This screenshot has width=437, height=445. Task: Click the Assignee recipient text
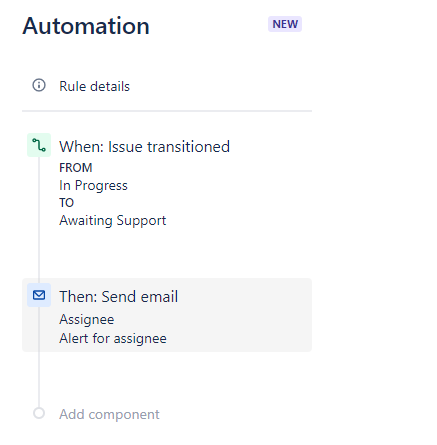click(87, 320)
